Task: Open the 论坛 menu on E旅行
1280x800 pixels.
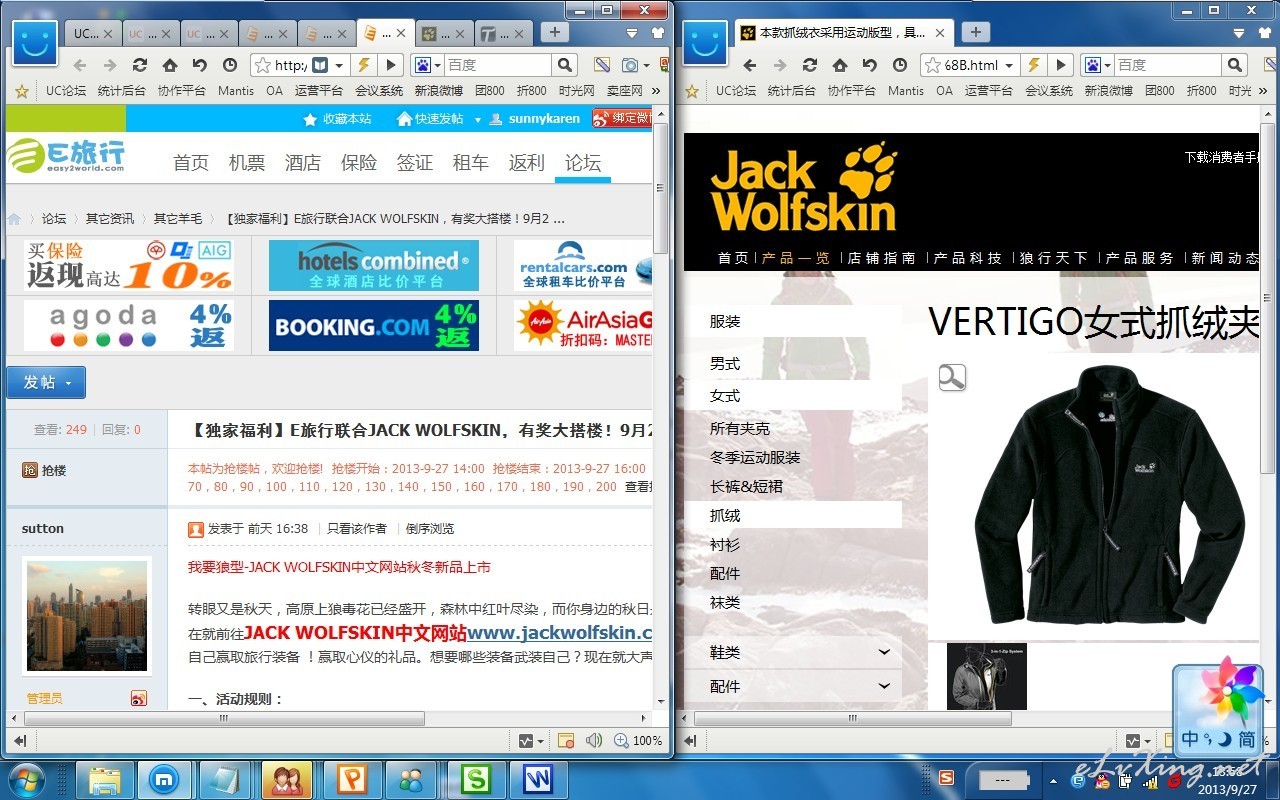Action: (x=583, y=162)
